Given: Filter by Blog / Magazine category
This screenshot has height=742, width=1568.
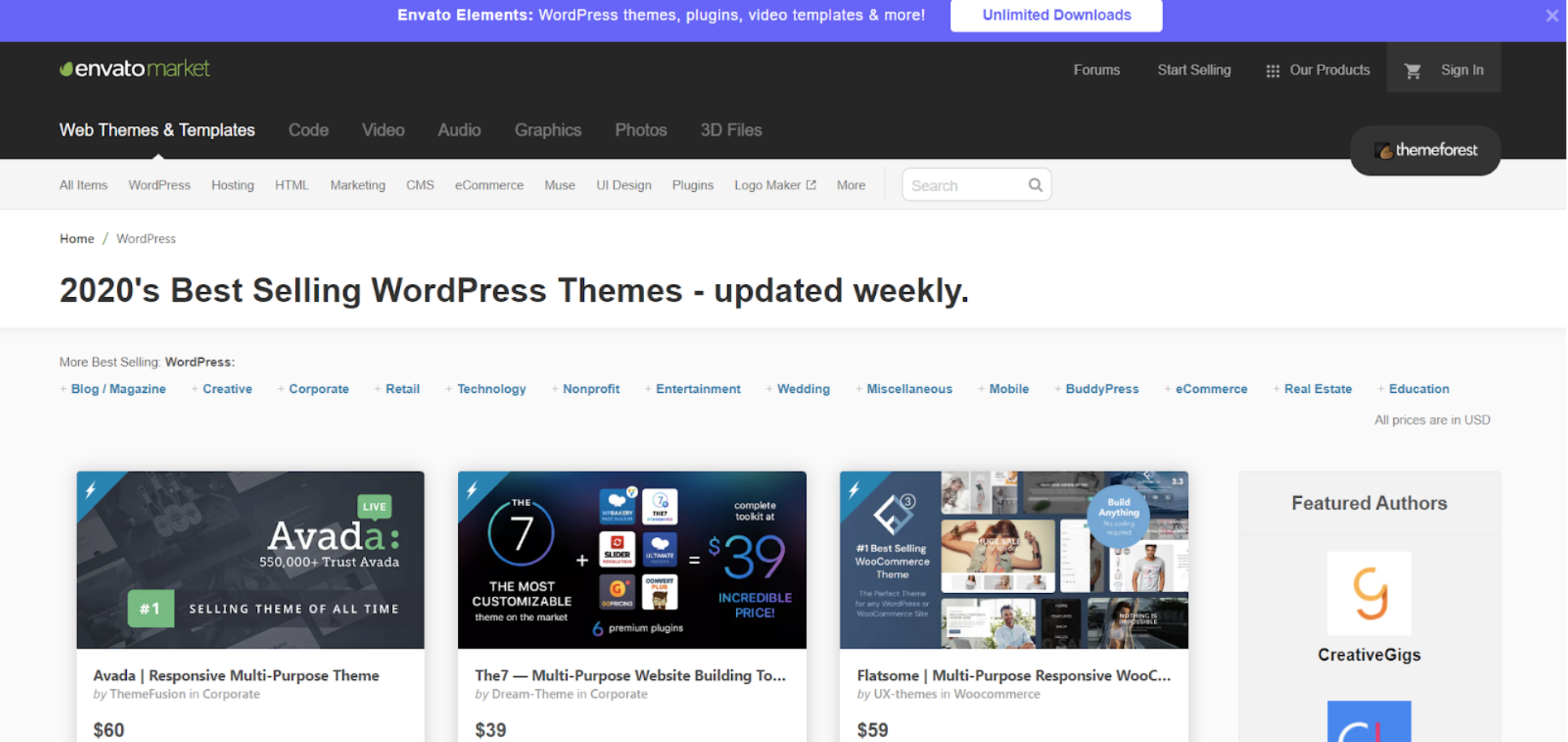Looking at the screenshot, I should click(118, 389).
